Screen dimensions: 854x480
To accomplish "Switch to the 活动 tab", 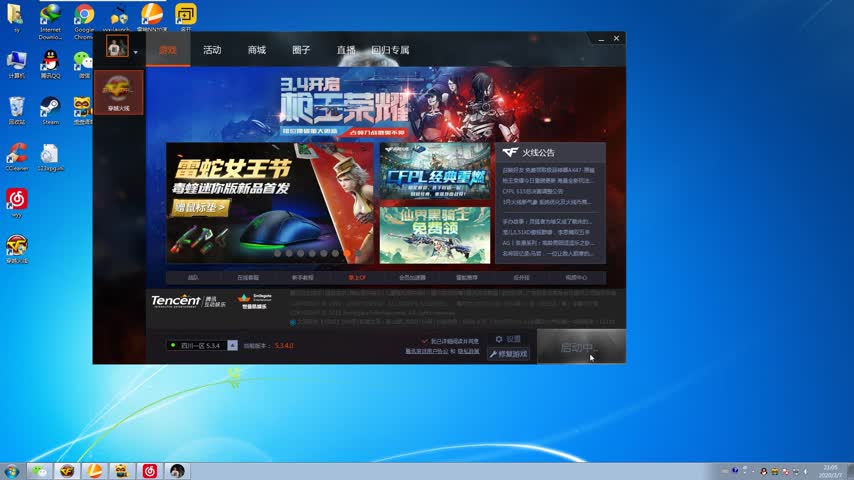I will coord(212,50).
